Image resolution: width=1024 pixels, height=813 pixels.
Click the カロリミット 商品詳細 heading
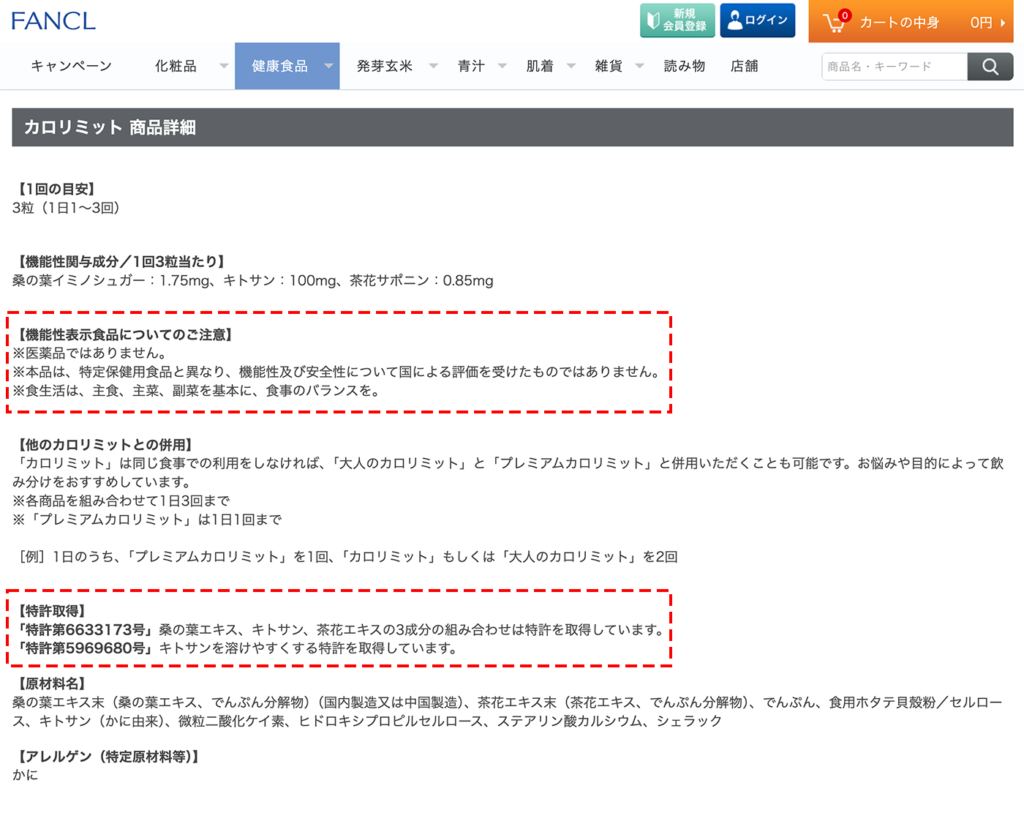pos(110,127)
